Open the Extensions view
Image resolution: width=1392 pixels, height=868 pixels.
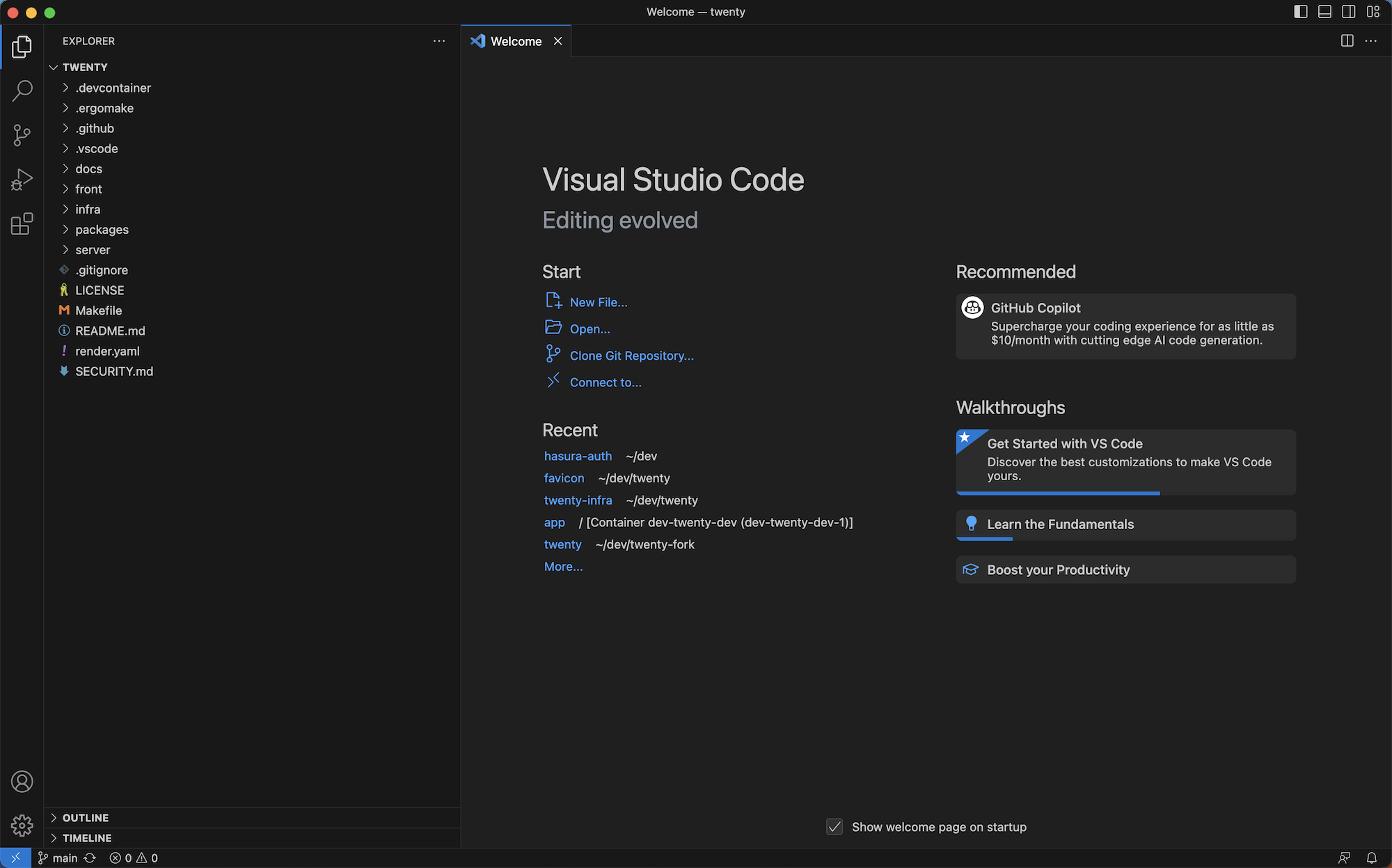coord(22,224)
